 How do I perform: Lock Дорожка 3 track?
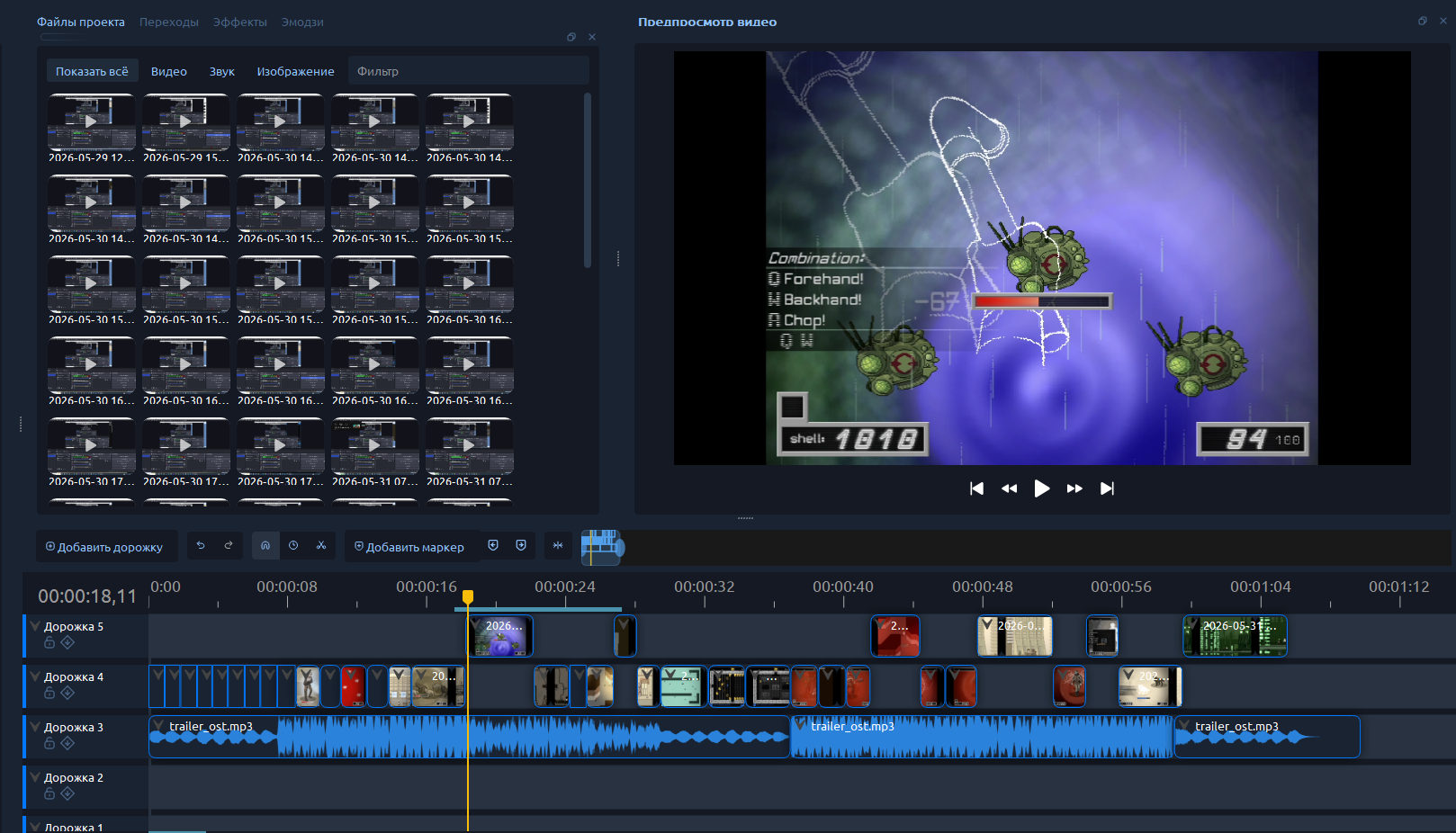[49, 743]
